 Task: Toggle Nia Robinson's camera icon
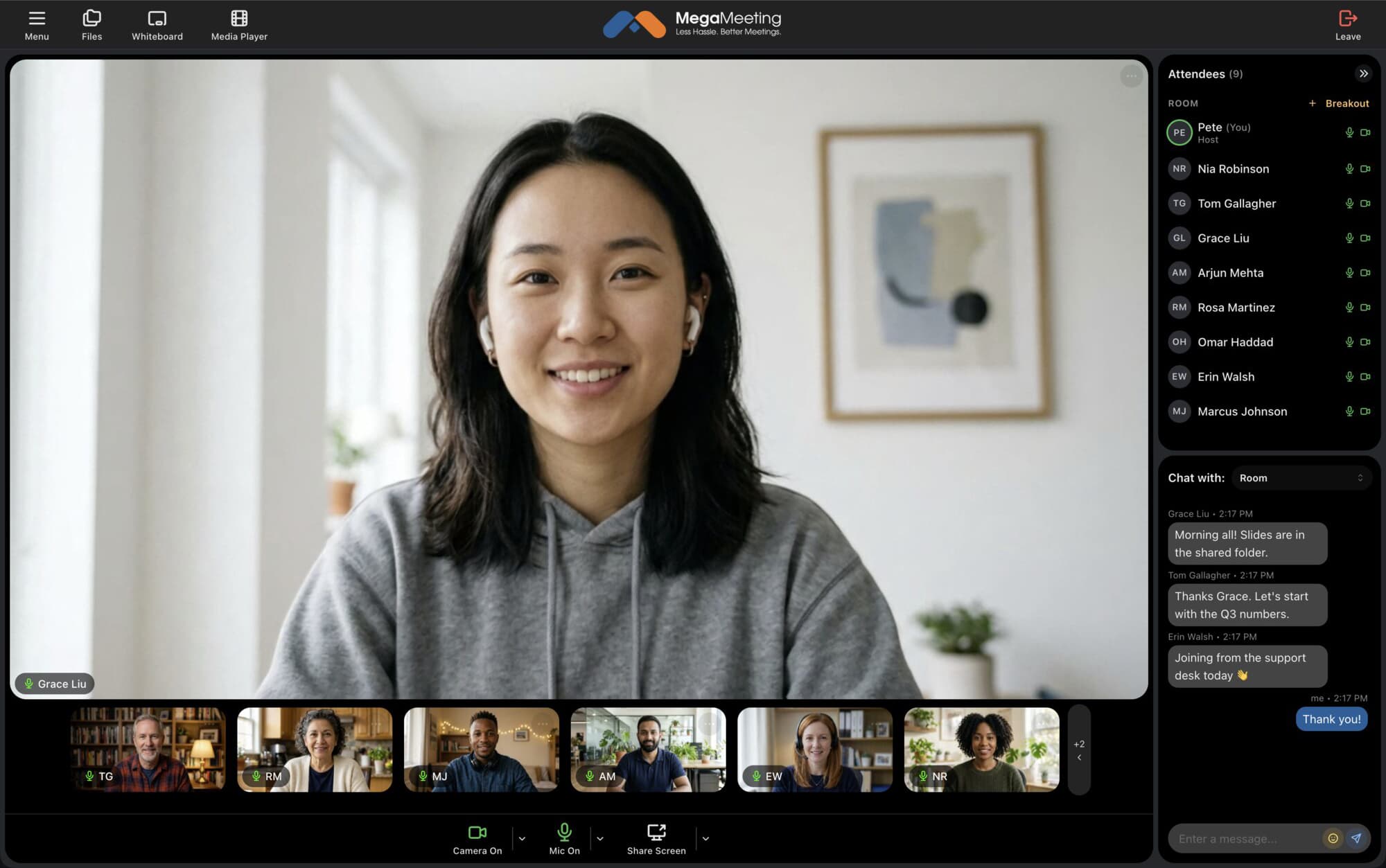tap(1365, 168)
